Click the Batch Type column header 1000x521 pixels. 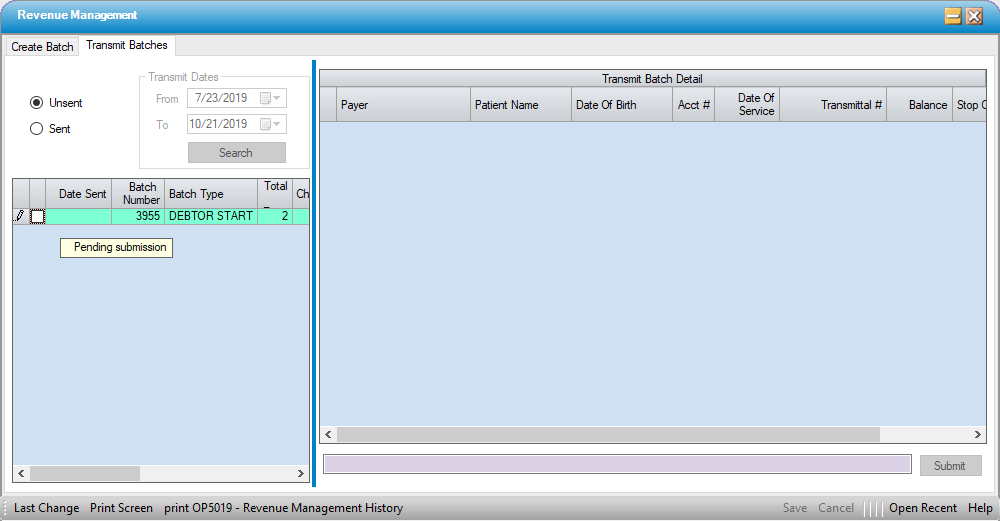(210, 194)
